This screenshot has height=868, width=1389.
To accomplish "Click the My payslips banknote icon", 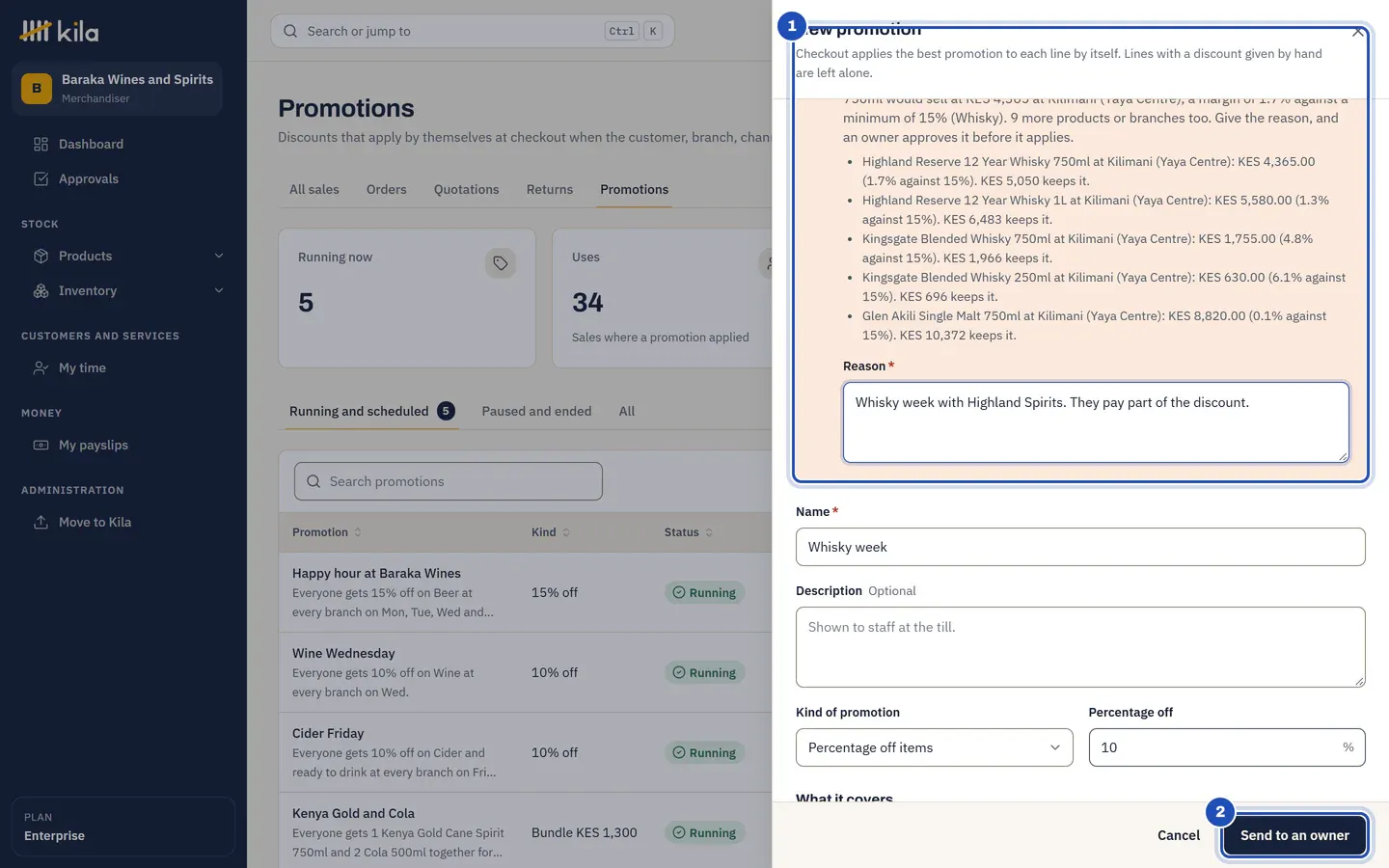I will (41, 445).
